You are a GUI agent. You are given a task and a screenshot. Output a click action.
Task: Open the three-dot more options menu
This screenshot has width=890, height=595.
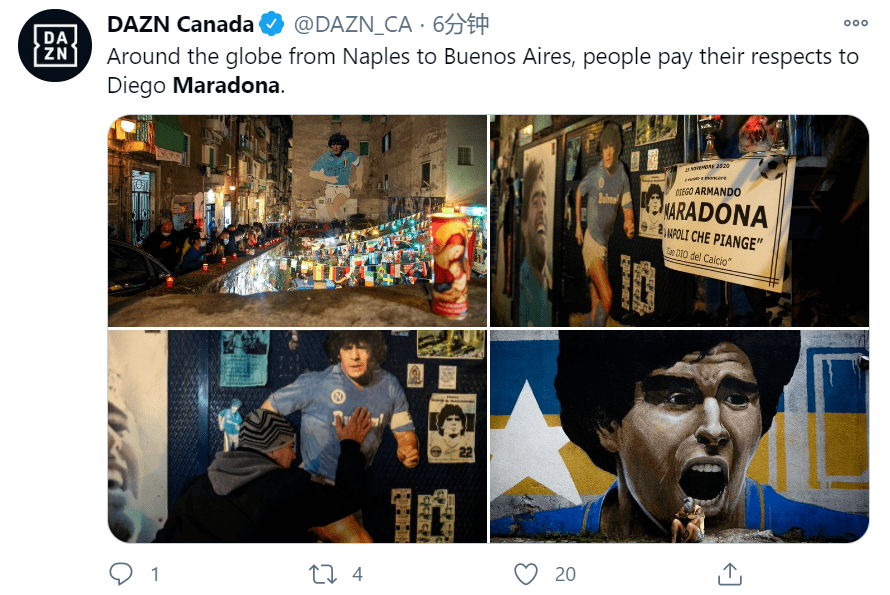(x=855, y=23)
